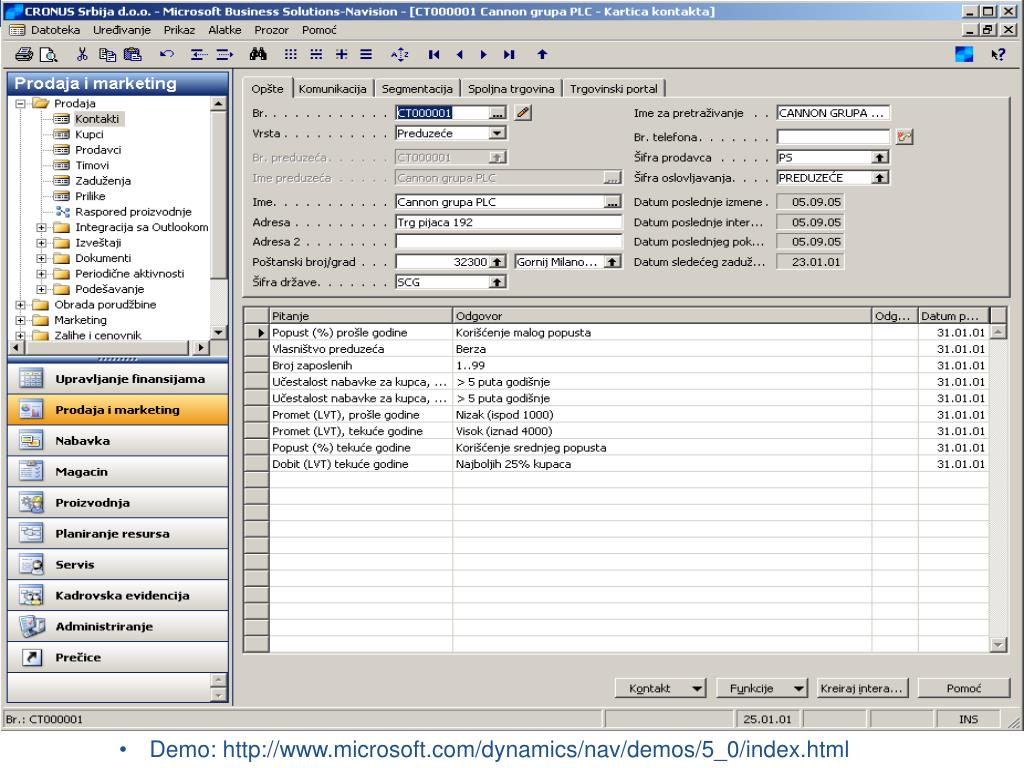Go to last record arrow
Viewport: 1024px width, 768px height.
click(x=509, y=55)
